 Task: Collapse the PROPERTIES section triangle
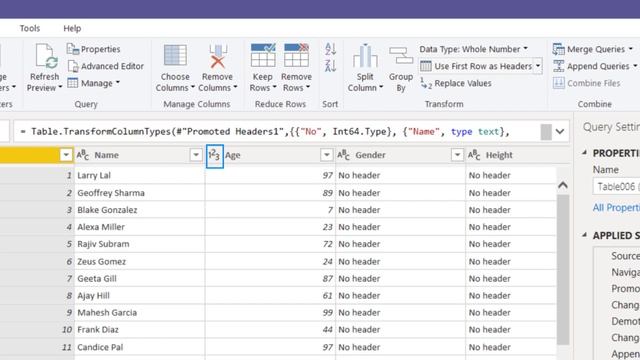coord(584,153)
